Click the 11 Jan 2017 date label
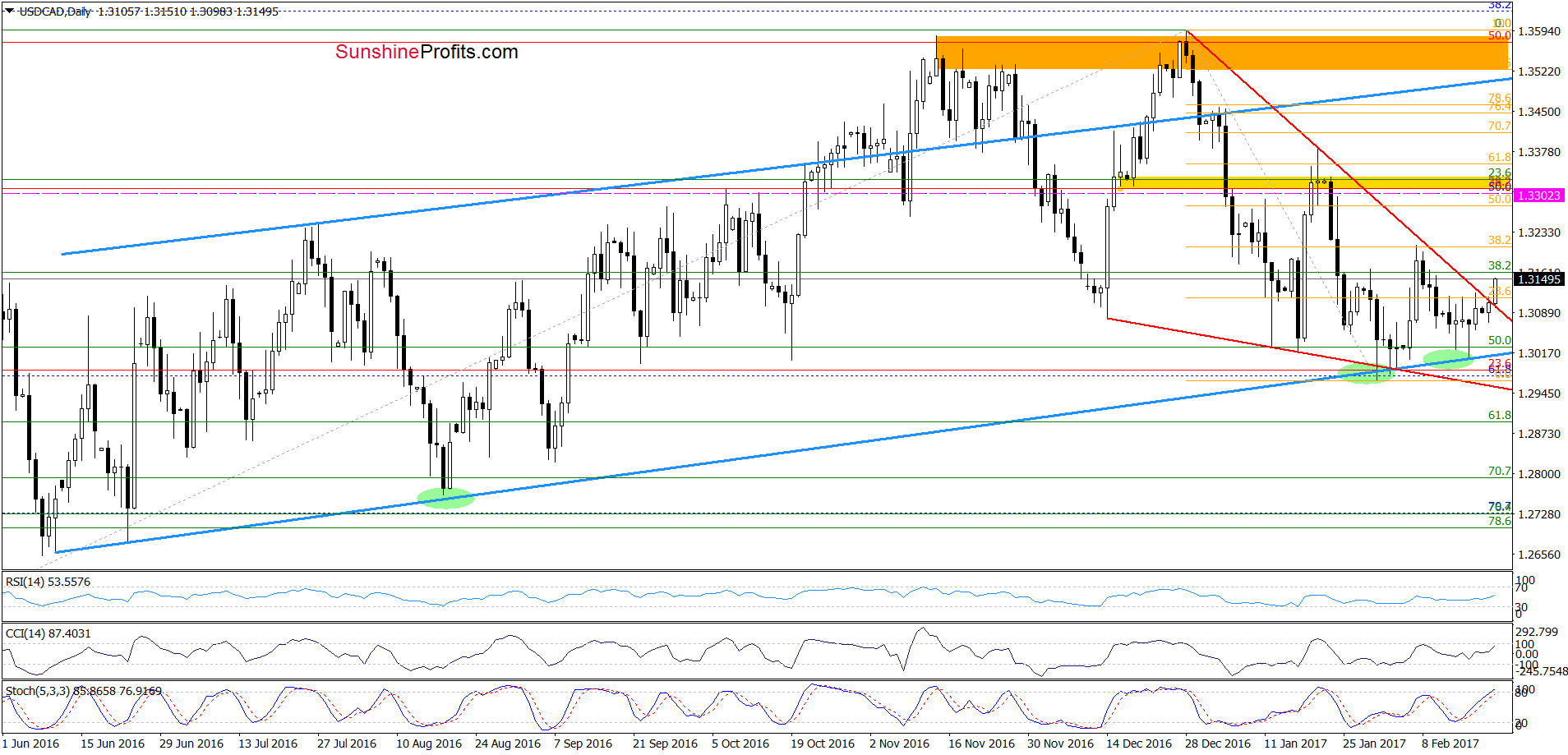Screen dimensions: 1568x755 point(1295,743)
